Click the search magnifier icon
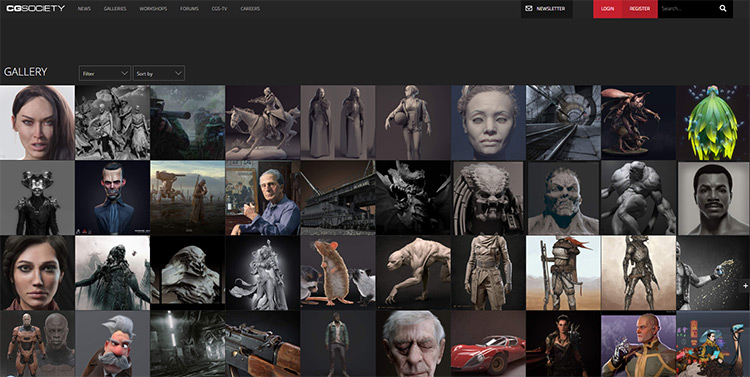The width and height of the screenshot is (750, 377). pyautogui.click(x=722, y=9)
